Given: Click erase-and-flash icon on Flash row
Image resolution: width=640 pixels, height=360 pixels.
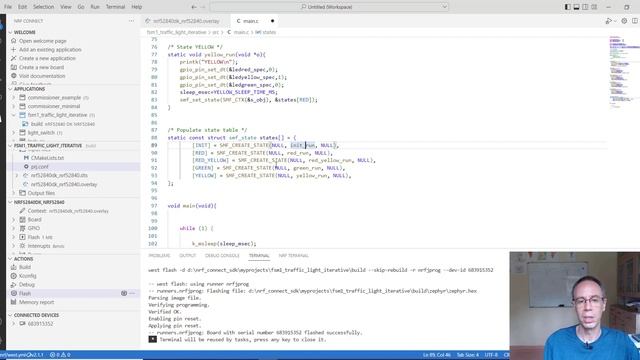Looking at the screenshot, I should point(124,293).
